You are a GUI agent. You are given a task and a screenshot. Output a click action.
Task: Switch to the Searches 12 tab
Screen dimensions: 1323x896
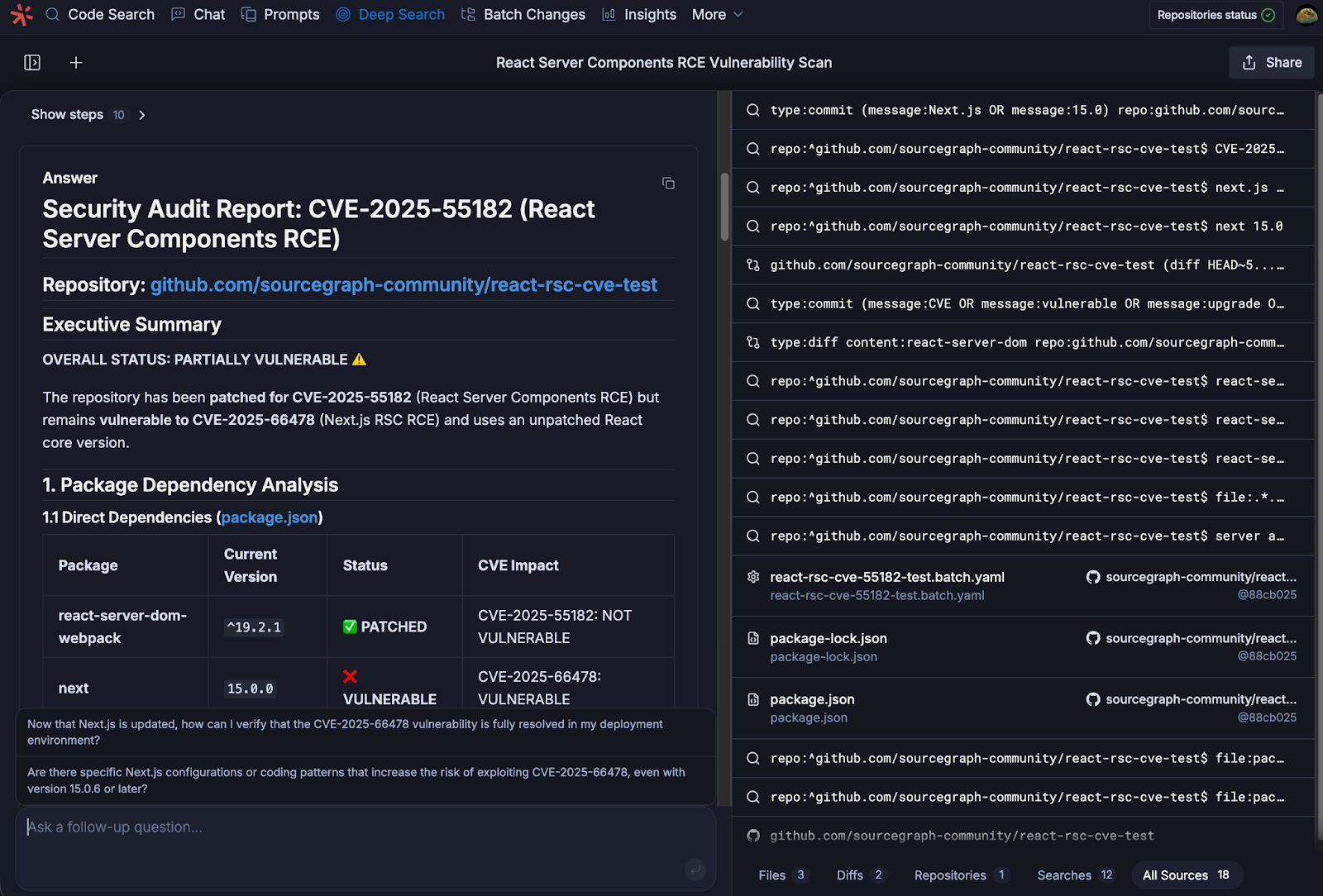[x=1075, y=875]
